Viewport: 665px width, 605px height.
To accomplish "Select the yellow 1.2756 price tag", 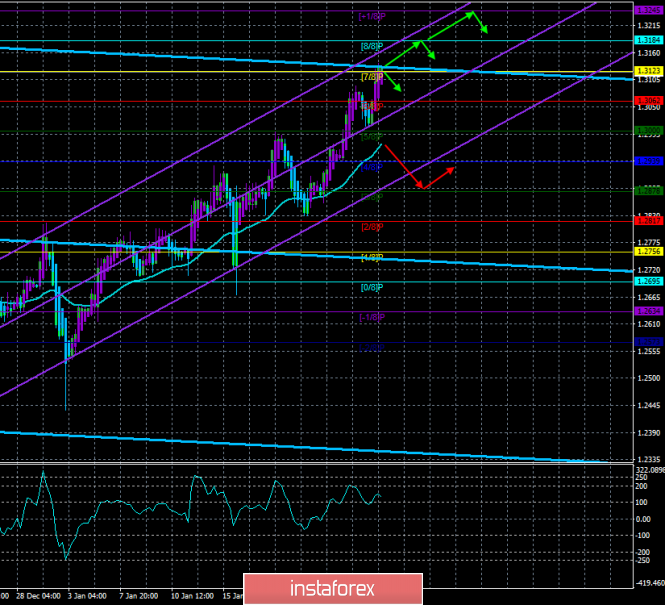I will pyautogui.click(x=648, y=252).
